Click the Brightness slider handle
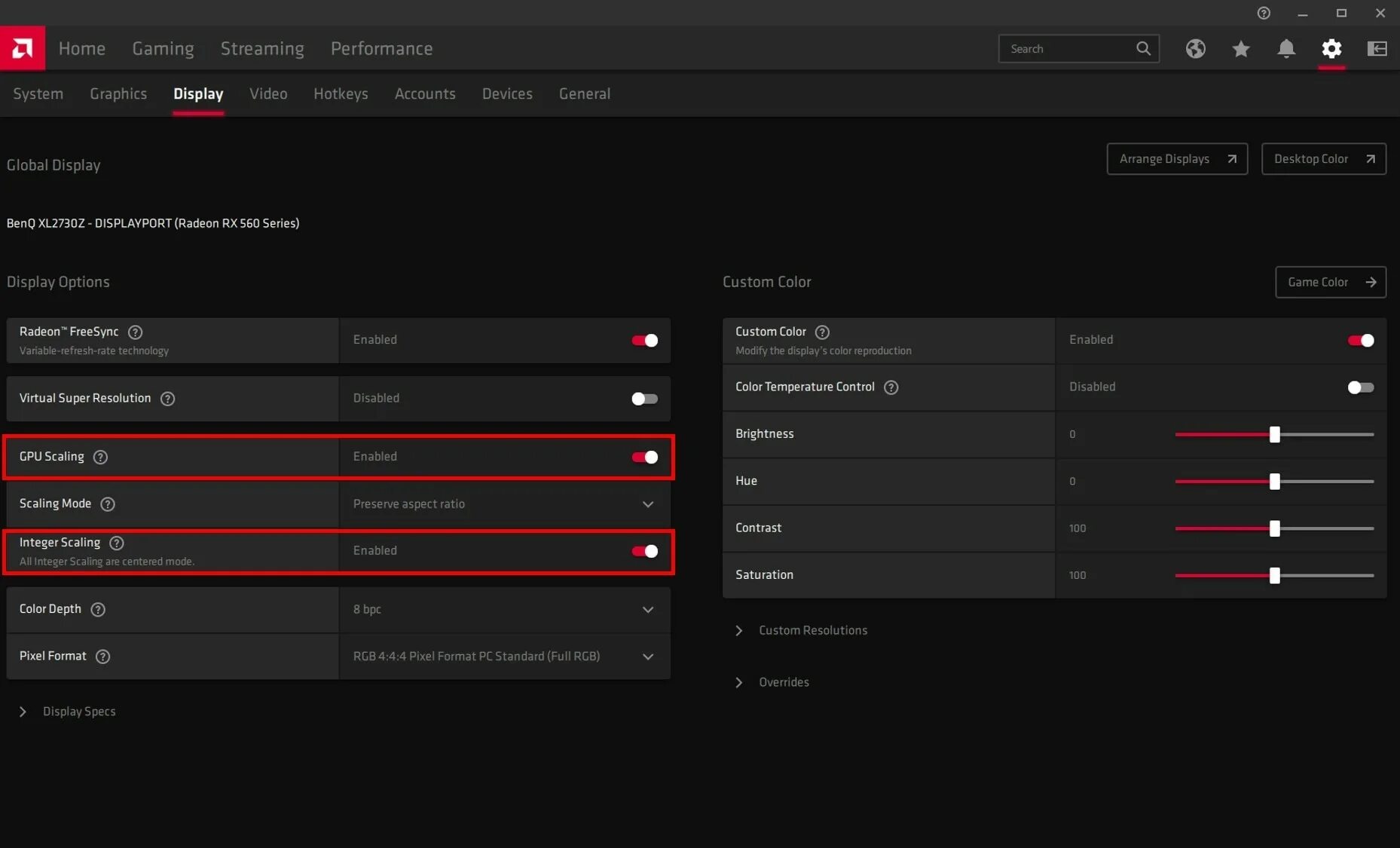Screen dimensions: 1400x848 coord(1275,435)
